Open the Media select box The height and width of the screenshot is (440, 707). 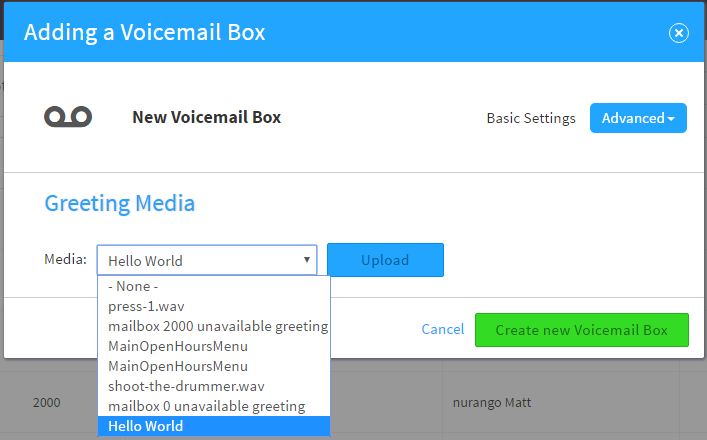[x=207, y=260]
